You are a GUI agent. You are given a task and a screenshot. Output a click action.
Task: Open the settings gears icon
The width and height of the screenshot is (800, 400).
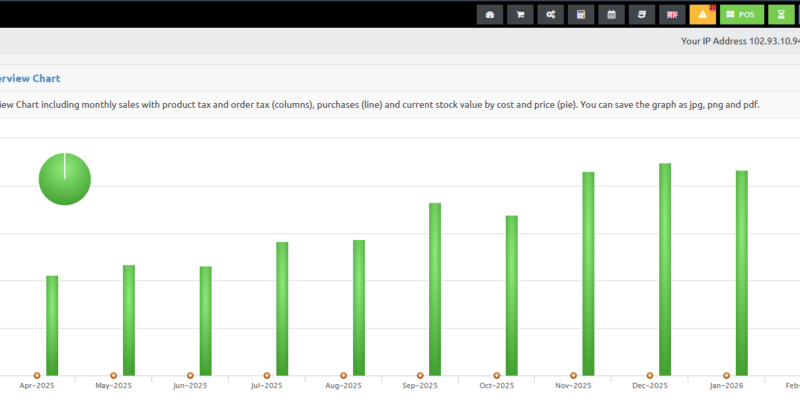[x=551, y=15]
